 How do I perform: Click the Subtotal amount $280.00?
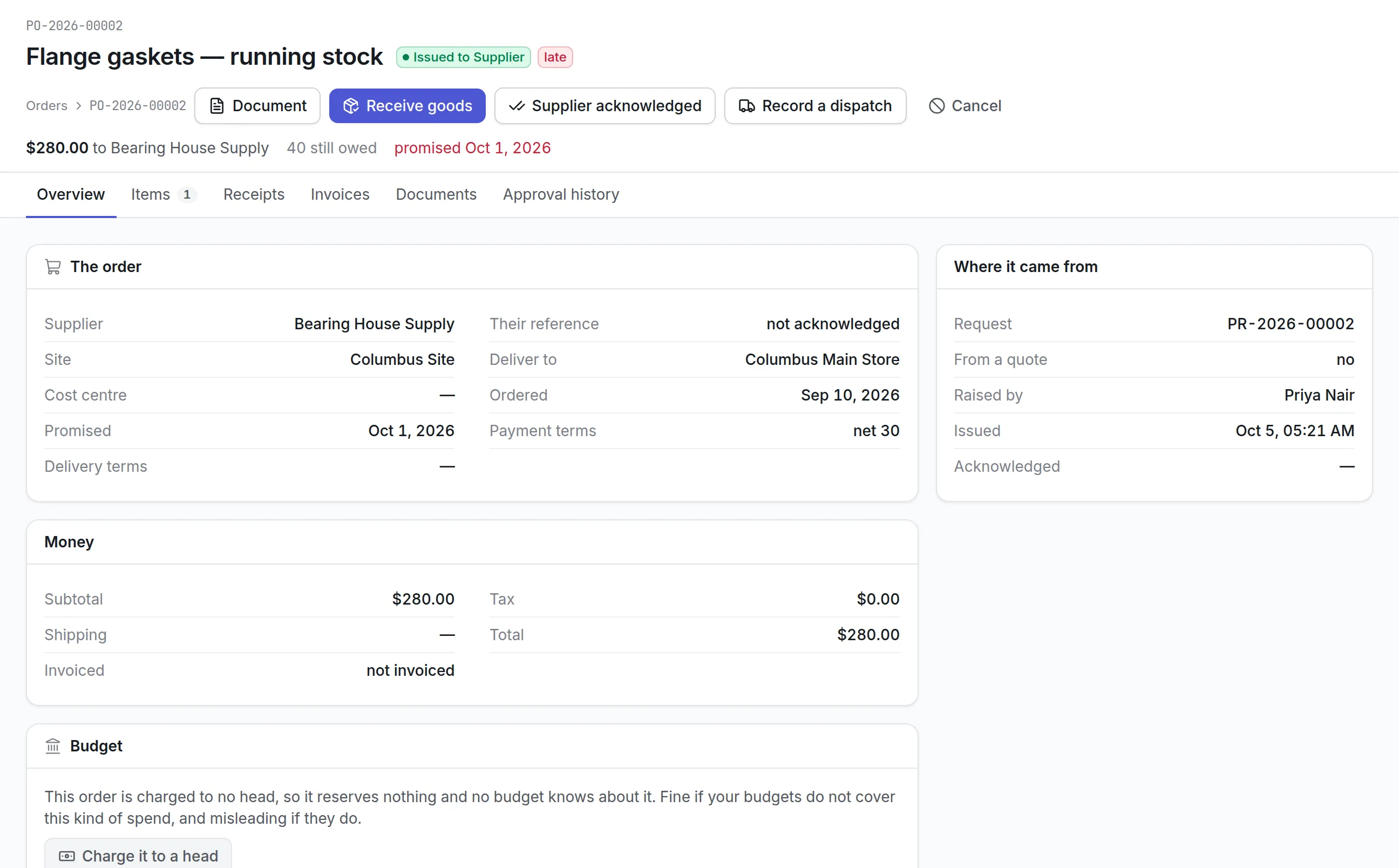click(423, 599)
